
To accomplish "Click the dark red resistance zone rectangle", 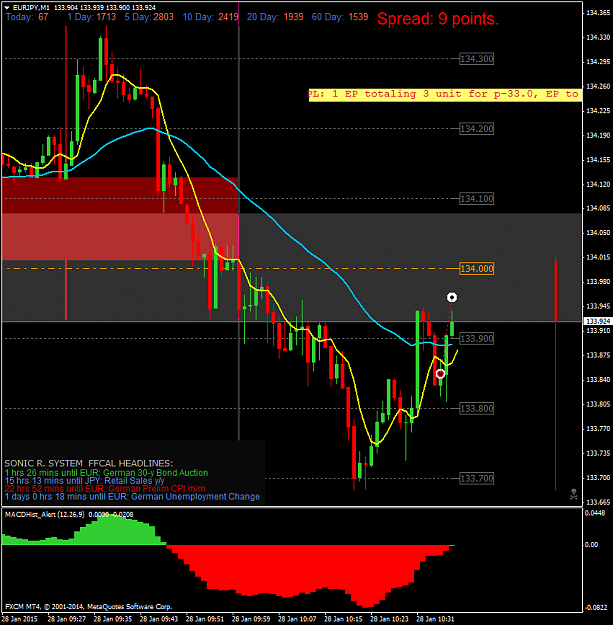I will pos(120,195).
